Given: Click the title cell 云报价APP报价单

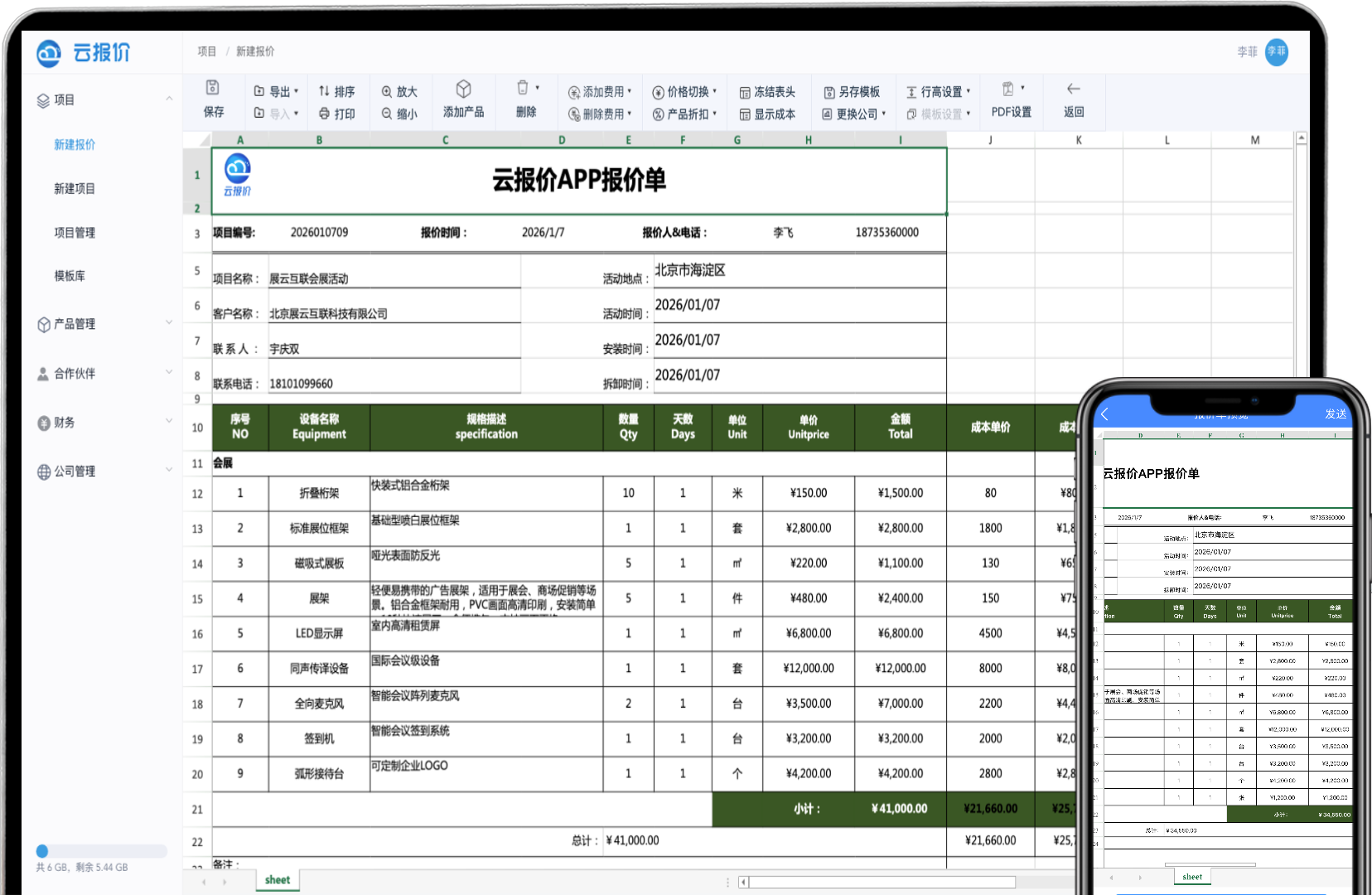Looking at the screenshot, I should pyautogui.click(x=579, y=180).
